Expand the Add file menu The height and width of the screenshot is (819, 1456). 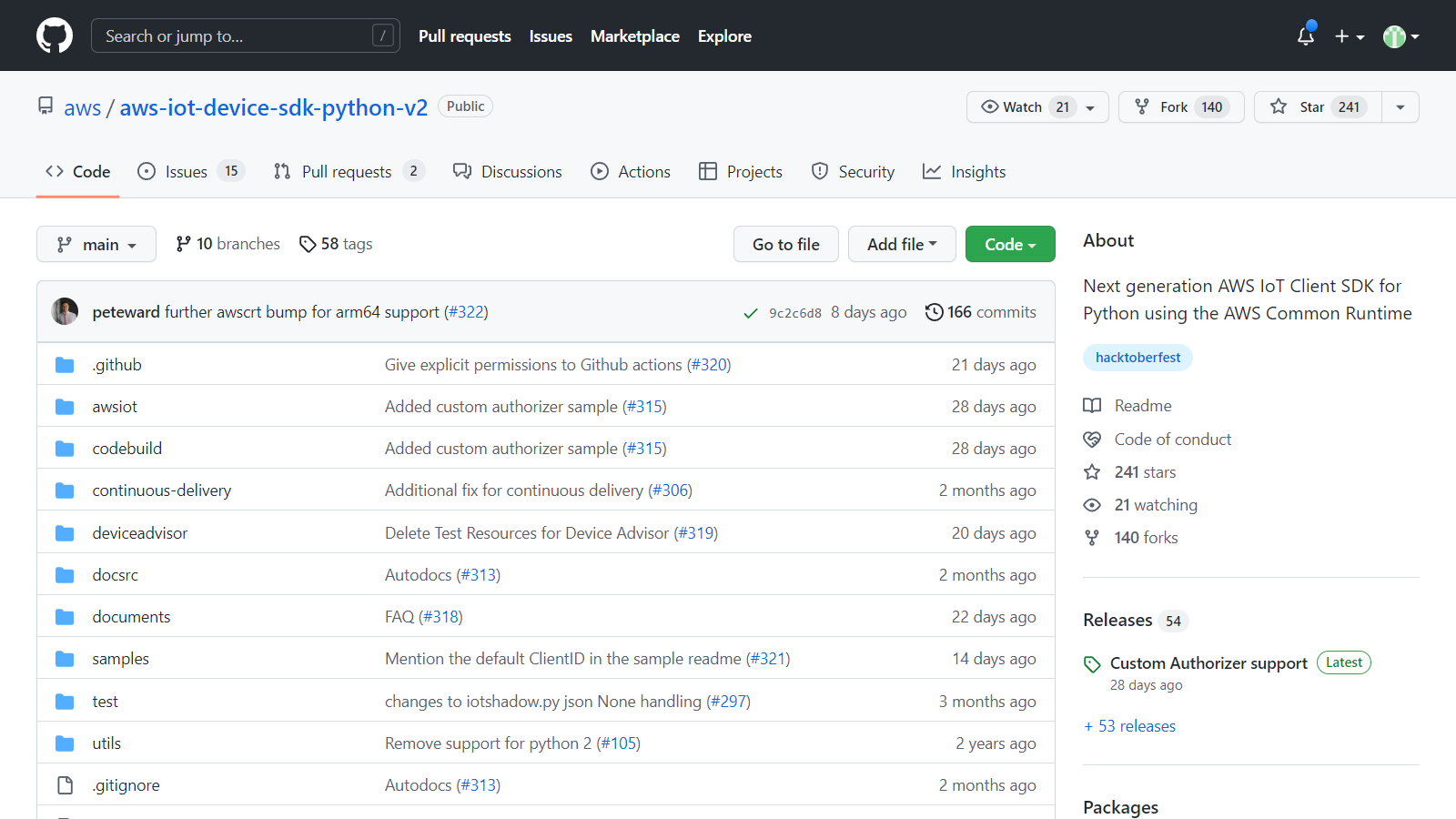902,244
